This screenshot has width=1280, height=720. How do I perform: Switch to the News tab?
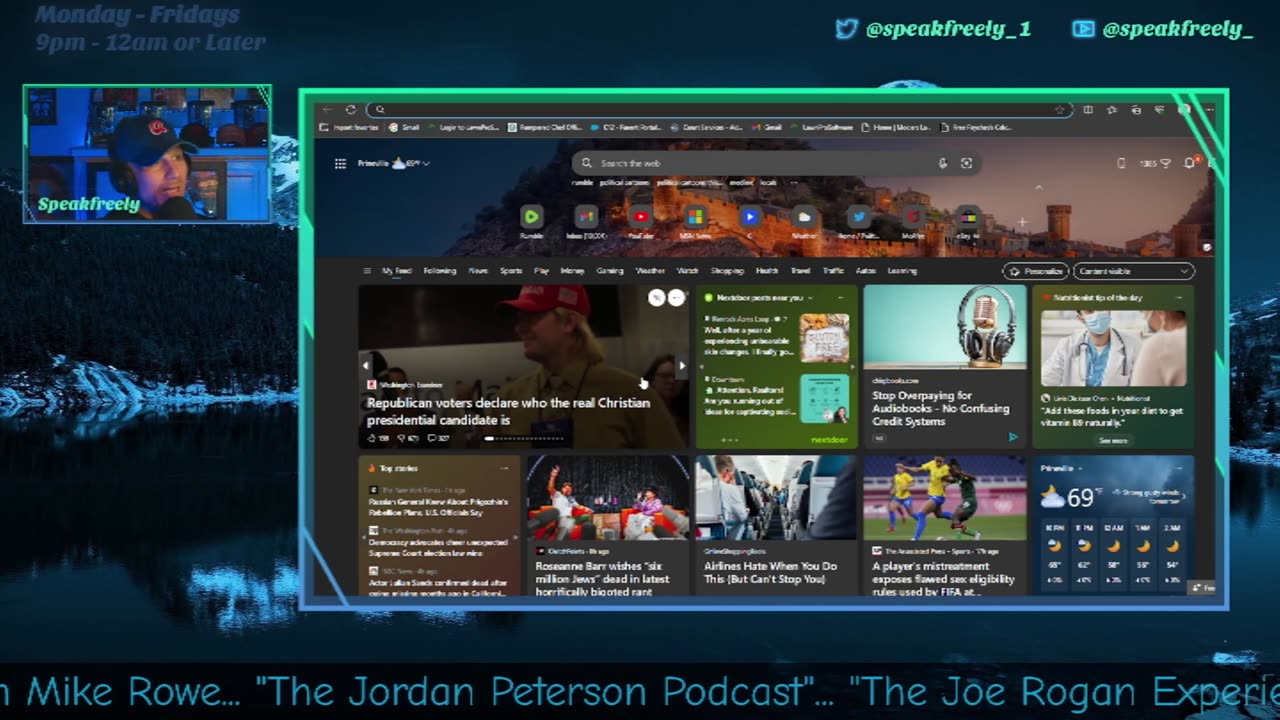[x=478, y=271]
